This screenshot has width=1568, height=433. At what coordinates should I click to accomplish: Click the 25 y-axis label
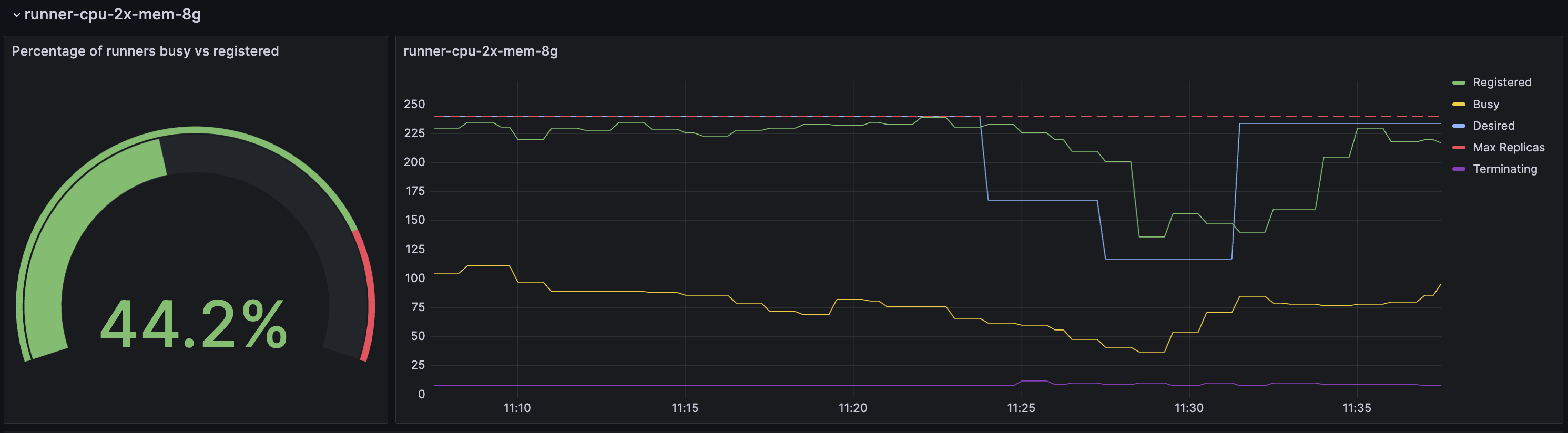(418, 365)
